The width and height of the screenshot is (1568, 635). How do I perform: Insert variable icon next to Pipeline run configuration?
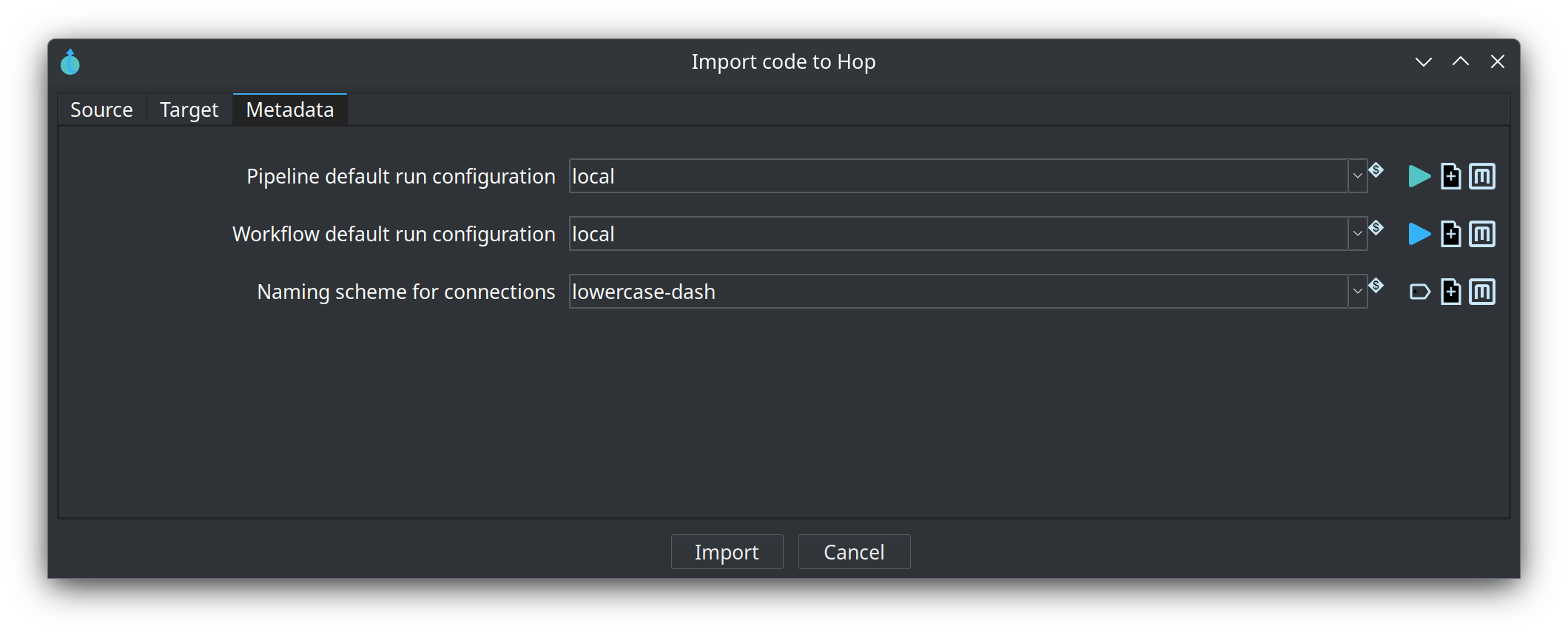(x=1376, y=169)
